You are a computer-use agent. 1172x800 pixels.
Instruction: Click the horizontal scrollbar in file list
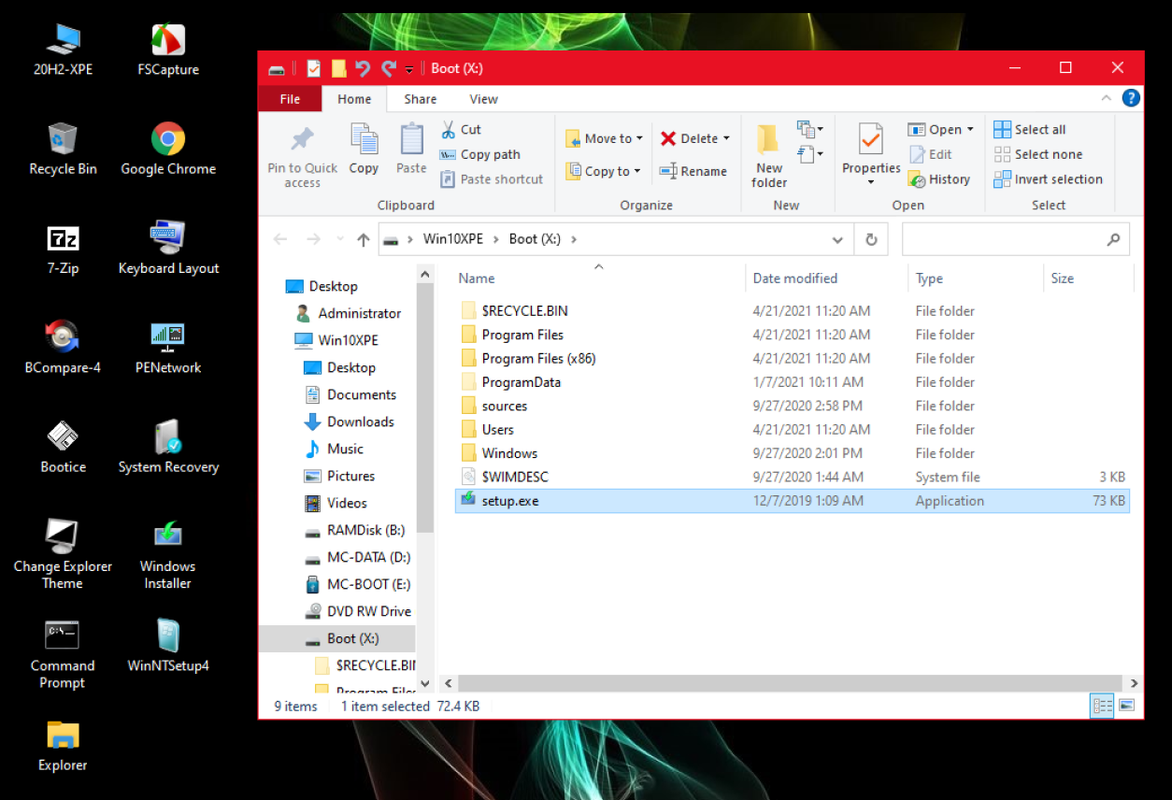coord(789,683)
